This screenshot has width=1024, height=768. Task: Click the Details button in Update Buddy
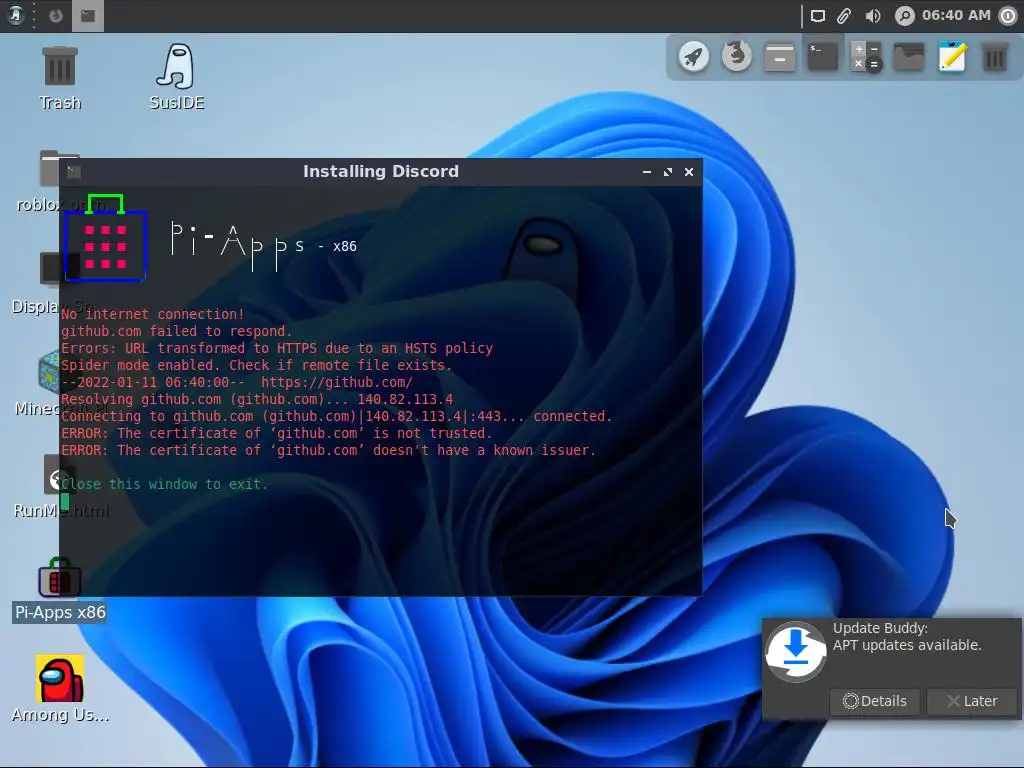pos(874,701)
